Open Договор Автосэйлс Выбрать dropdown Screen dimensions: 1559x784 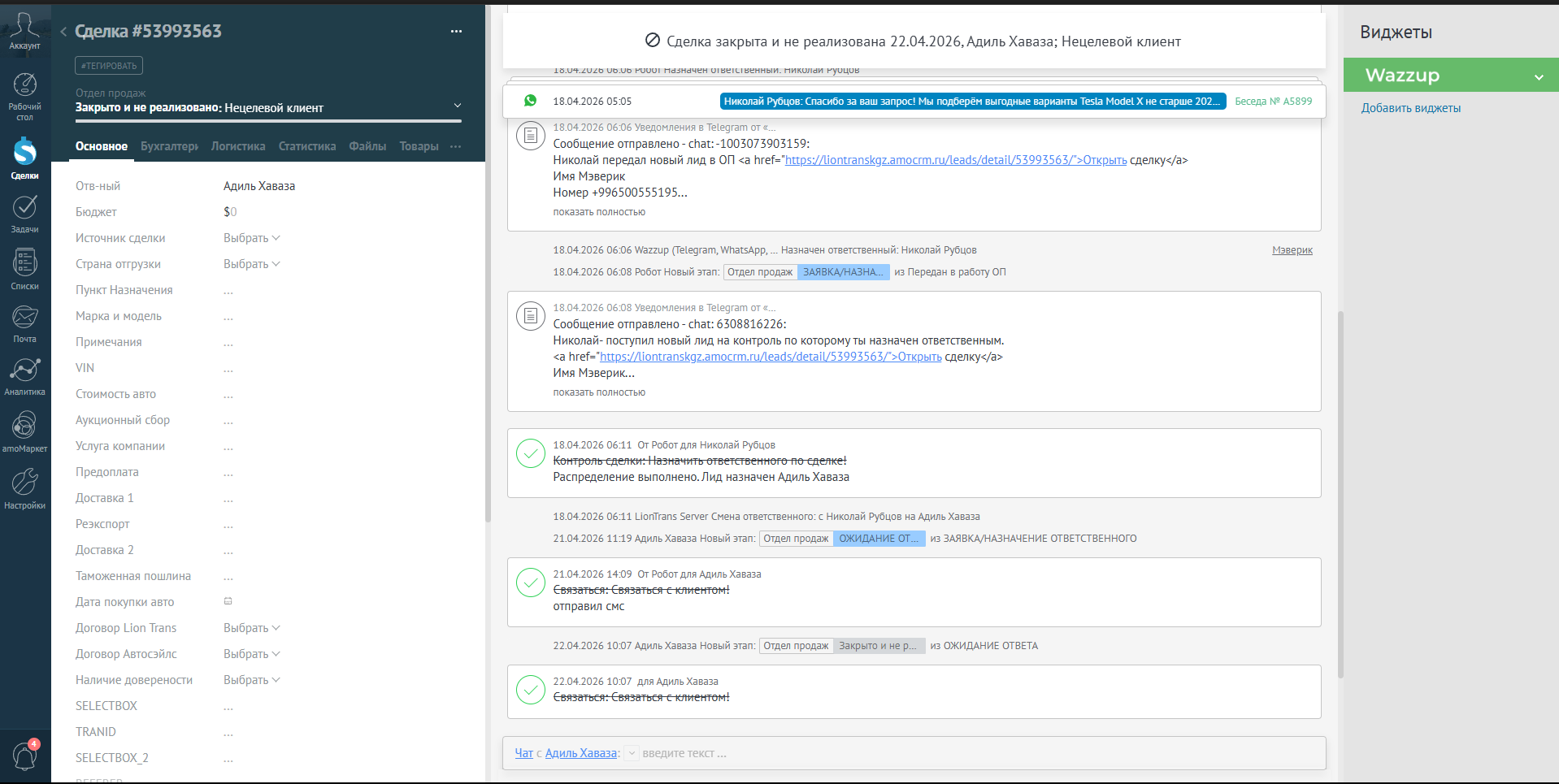[x=252, y=654]
